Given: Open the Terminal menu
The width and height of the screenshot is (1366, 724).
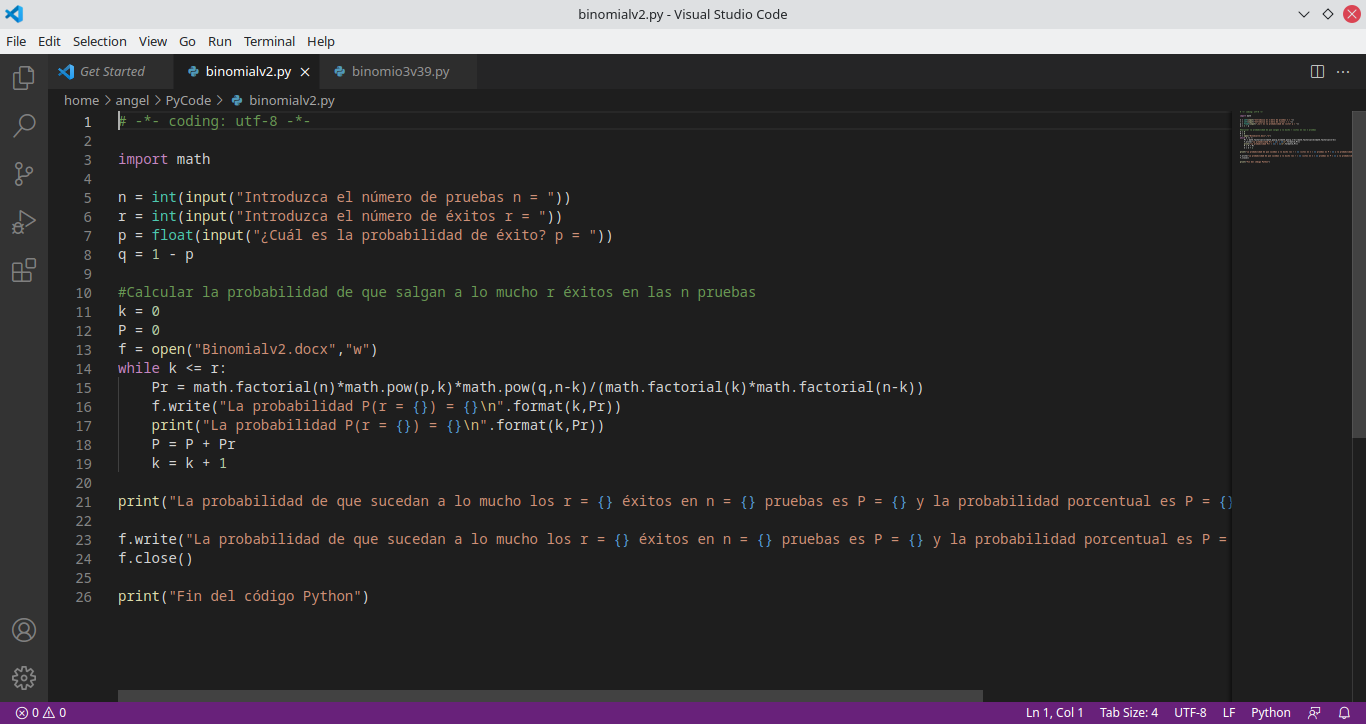Looking at the screenshot, I should (x=269, y=41).
